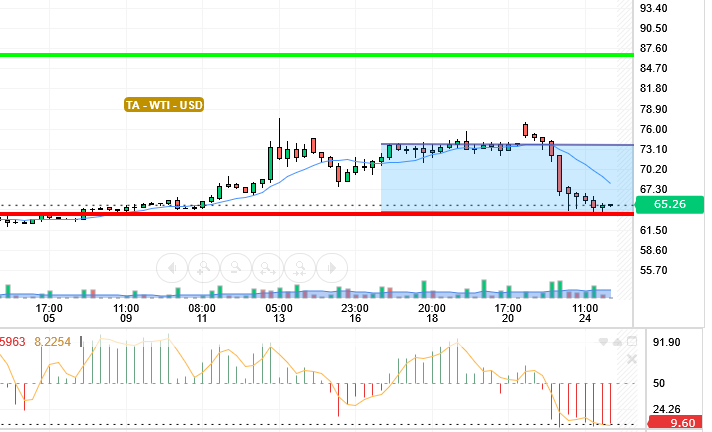Viewport: 712px width, 432px height.
Task: Click the 73.10 price axis label
Action: point(653,149)
